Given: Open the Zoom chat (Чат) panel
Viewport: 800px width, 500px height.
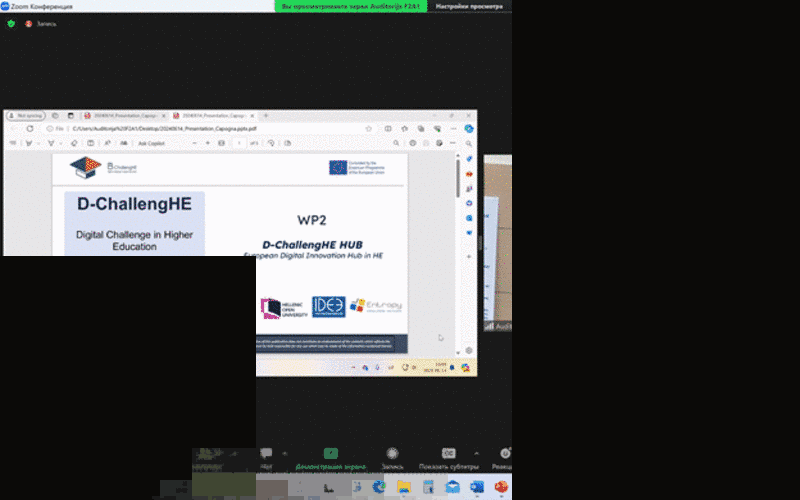Looking at the screenshot, I should click(x=266, y=458).
